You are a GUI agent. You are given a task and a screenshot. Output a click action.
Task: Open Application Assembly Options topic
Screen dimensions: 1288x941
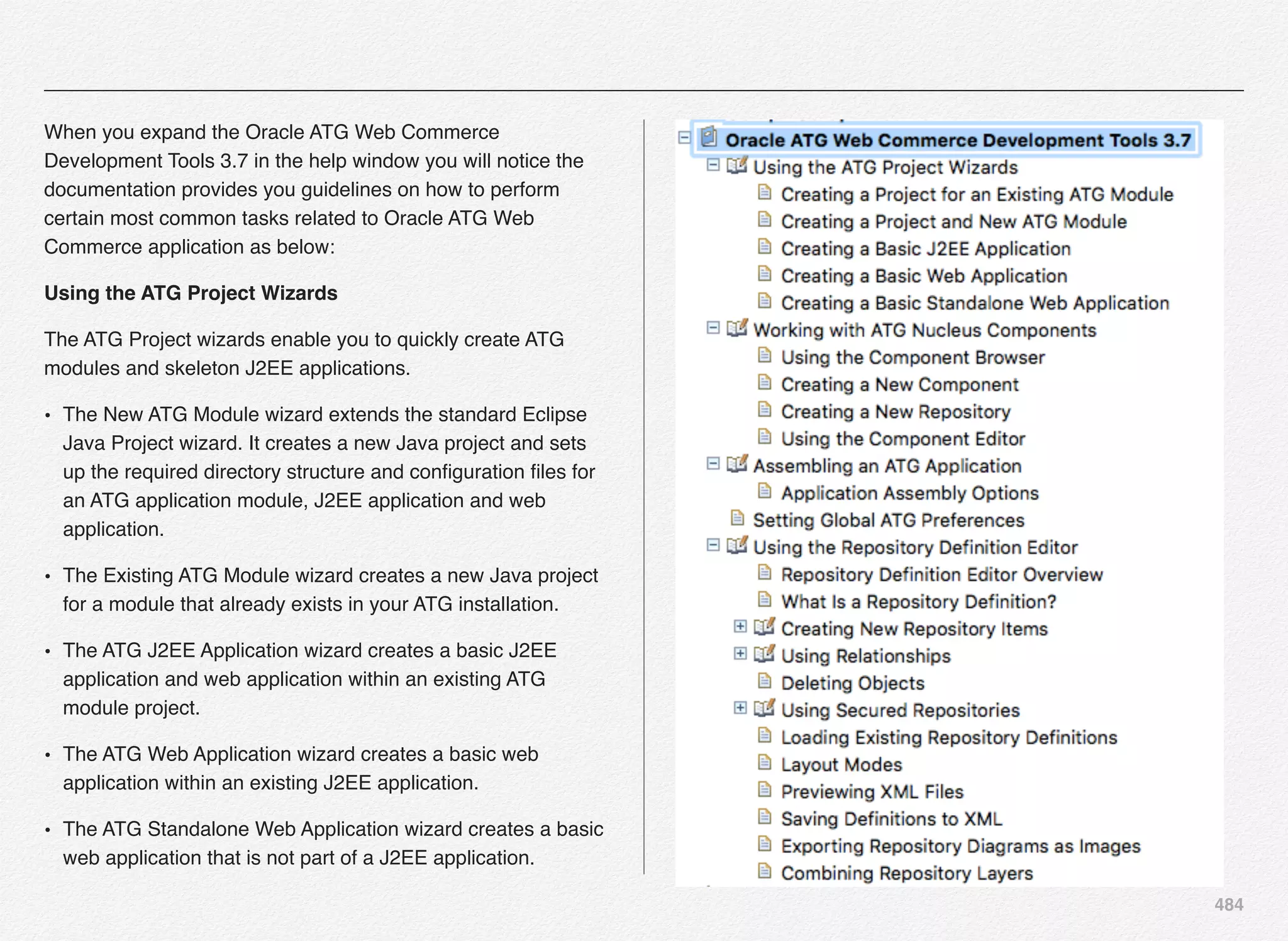click(910, 493)
